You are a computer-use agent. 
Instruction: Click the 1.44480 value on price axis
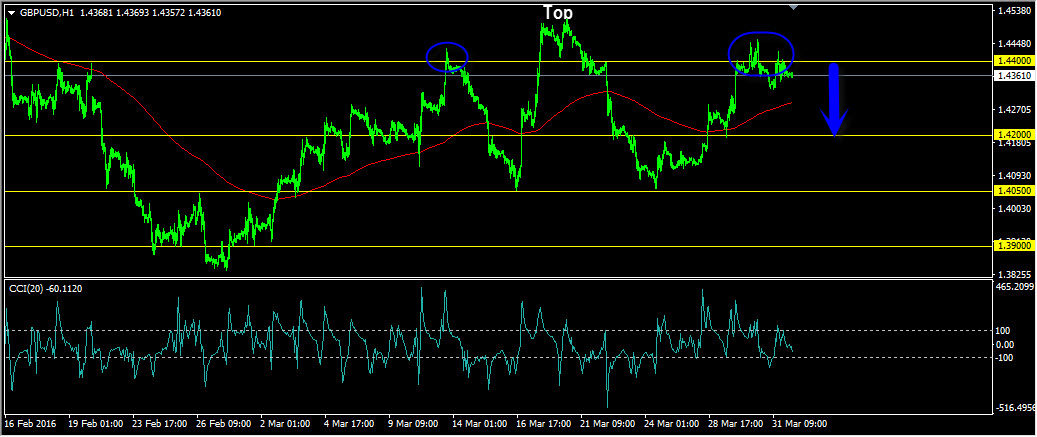click(x=1015, y=44)
